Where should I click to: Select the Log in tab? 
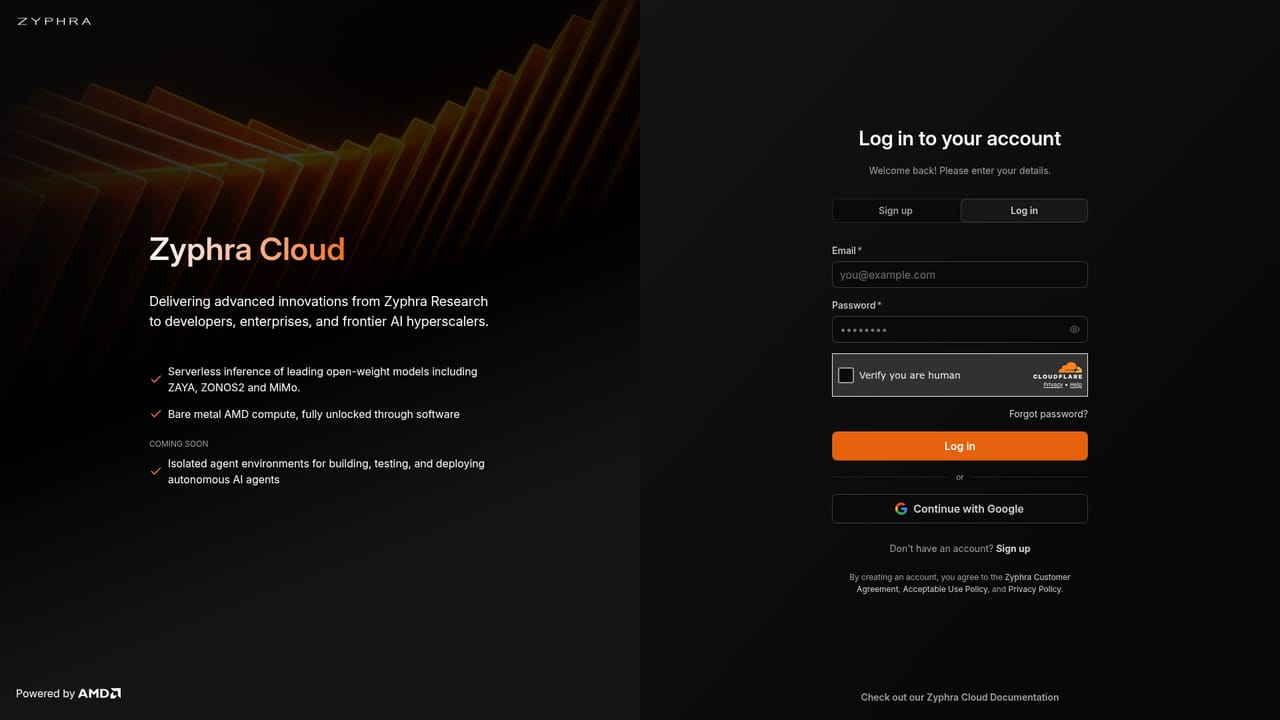pos(1024,210)
